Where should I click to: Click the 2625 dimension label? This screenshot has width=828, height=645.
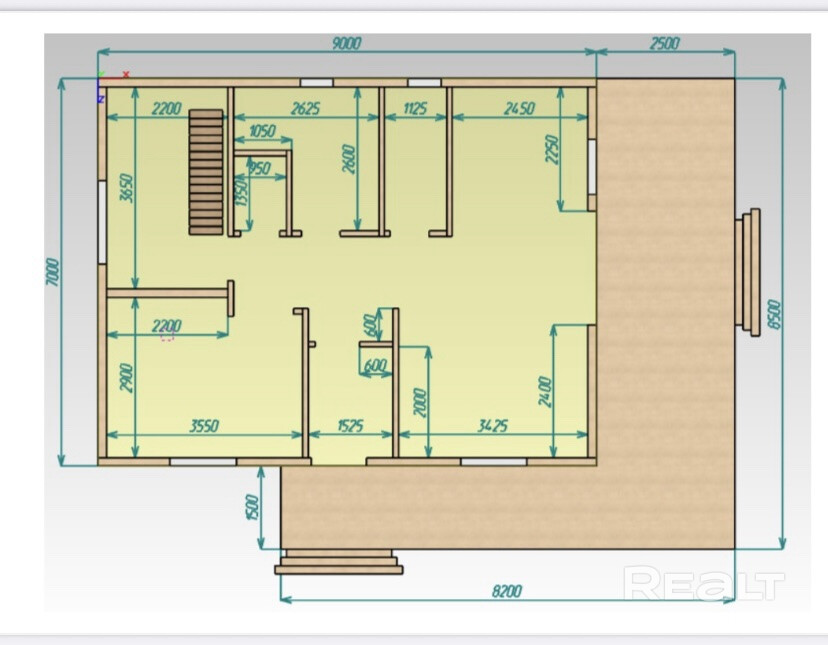tap(304, 109)
